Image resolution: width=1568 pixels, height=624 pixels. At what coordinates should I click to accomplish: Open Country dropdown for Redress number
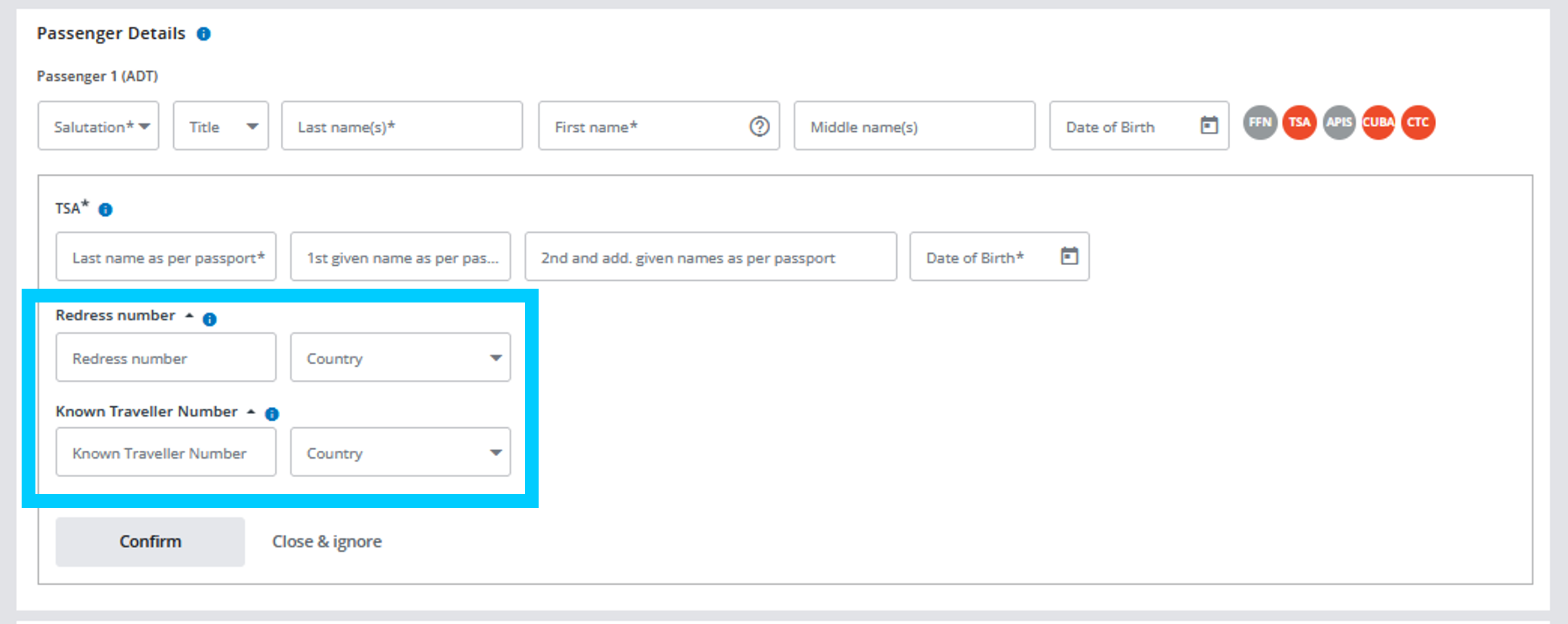click(400, 358)
